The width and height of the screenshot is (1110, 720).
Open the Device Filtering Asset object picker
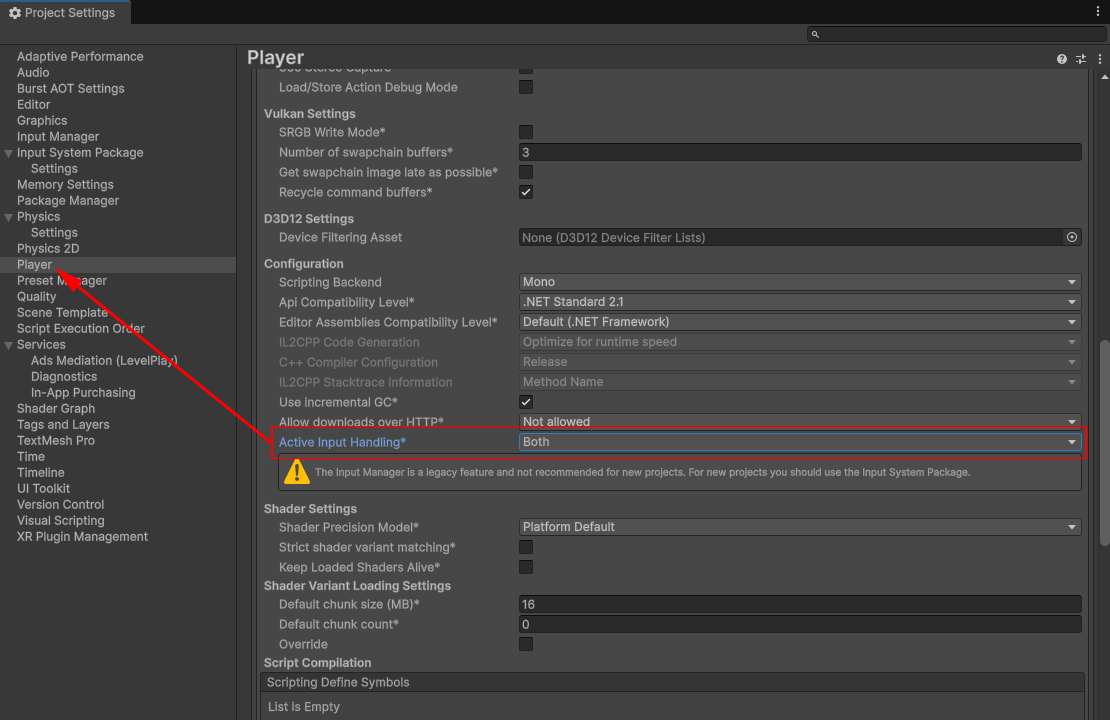(x=1071, y=237)
